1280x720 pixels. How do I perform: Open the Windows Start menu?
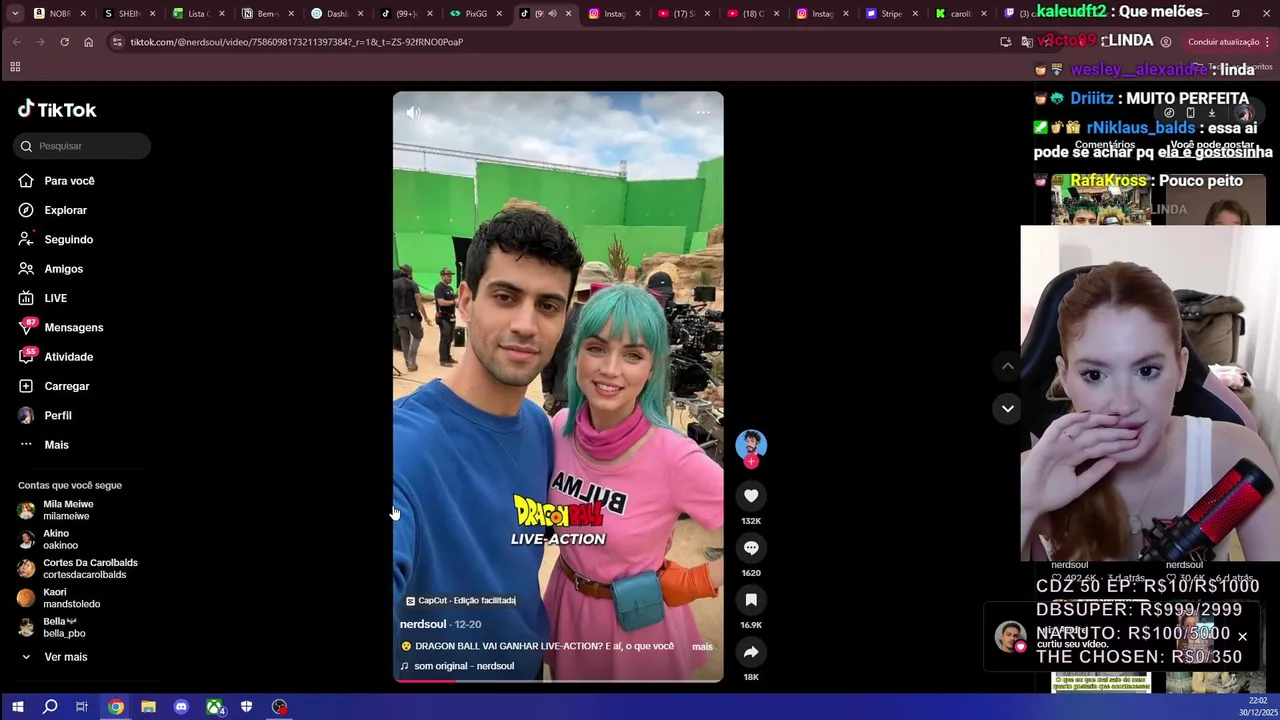click(x=17, y=707)
